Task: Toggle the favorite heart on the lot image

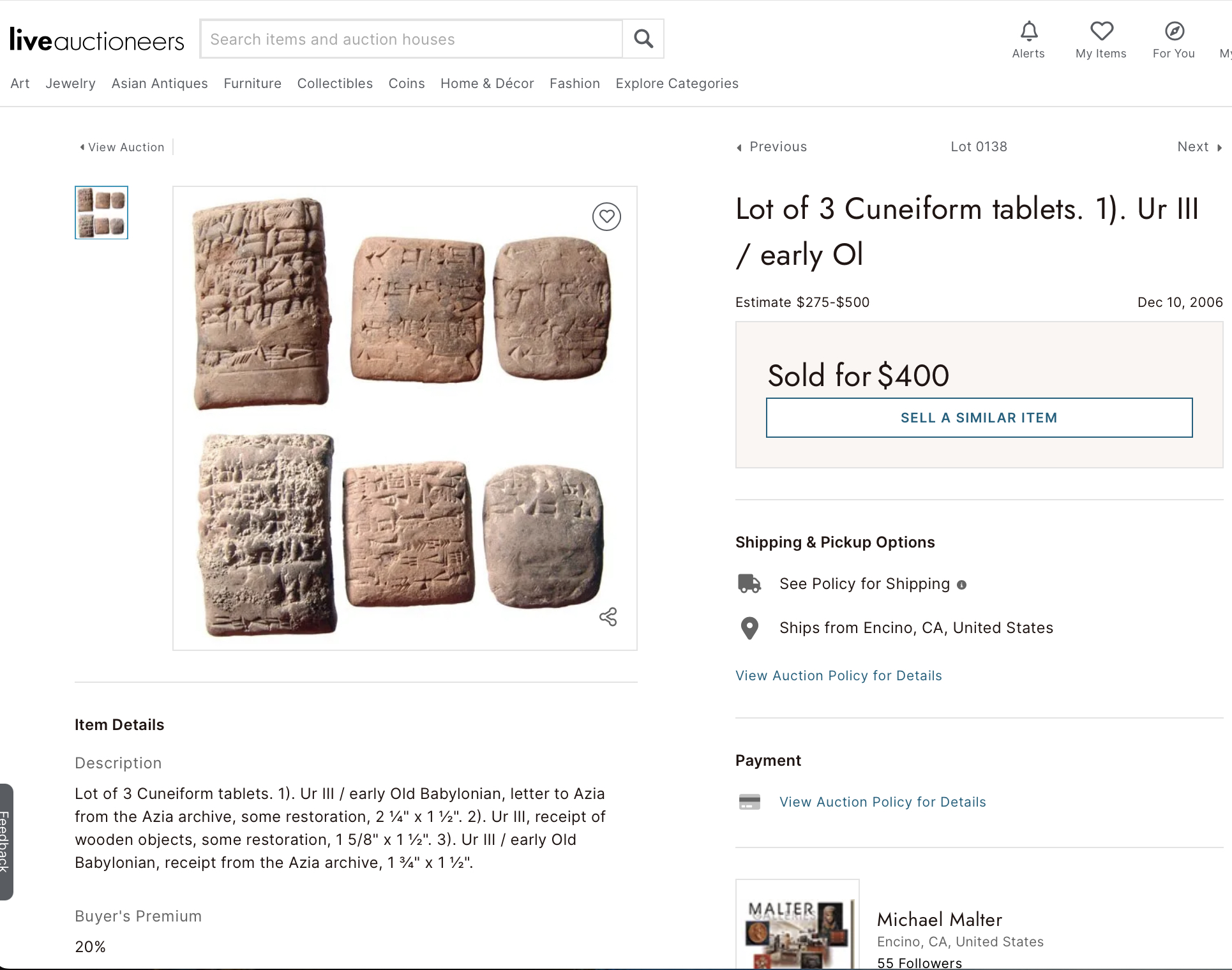Action: (606, 217)
